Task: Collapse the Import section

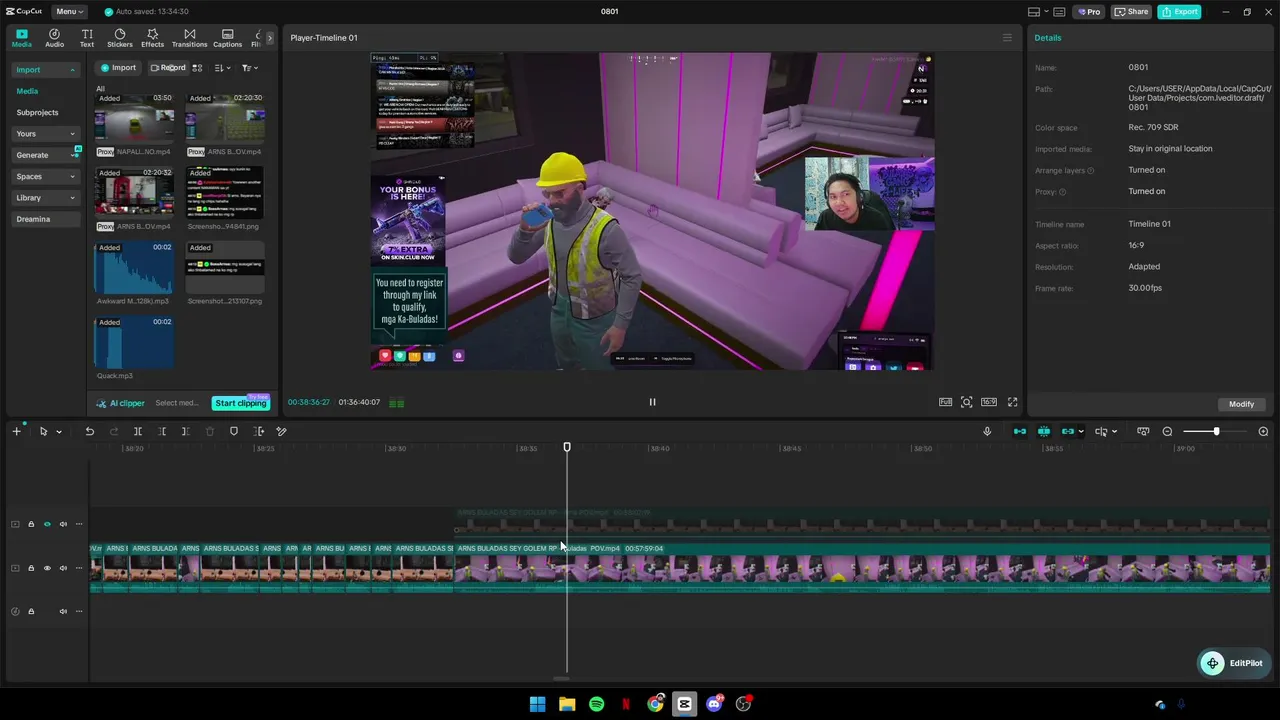Action: coord(45,70)
